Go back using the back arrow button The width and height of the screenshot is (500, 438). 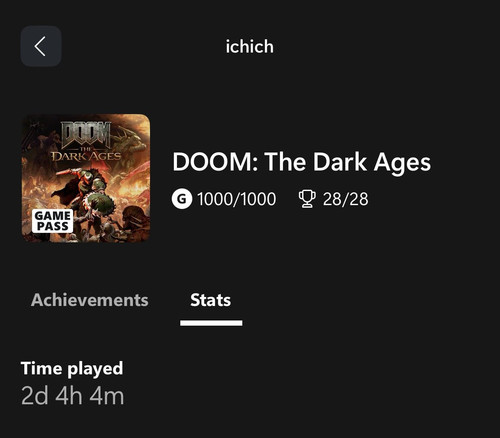click(41, 46)
